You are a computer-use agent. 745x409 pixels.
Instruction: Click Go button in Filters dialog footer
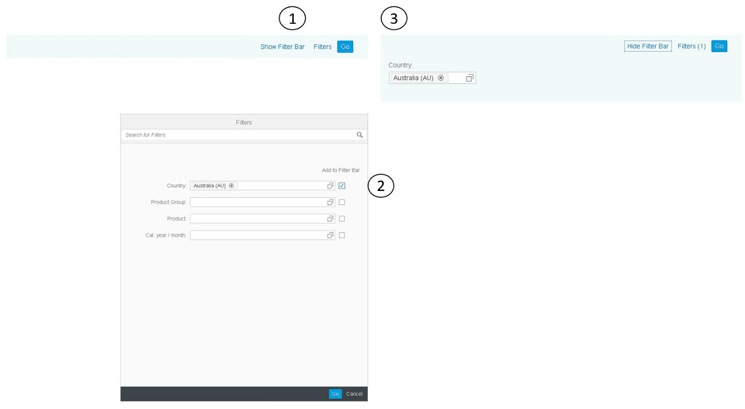tap(335, 394)
